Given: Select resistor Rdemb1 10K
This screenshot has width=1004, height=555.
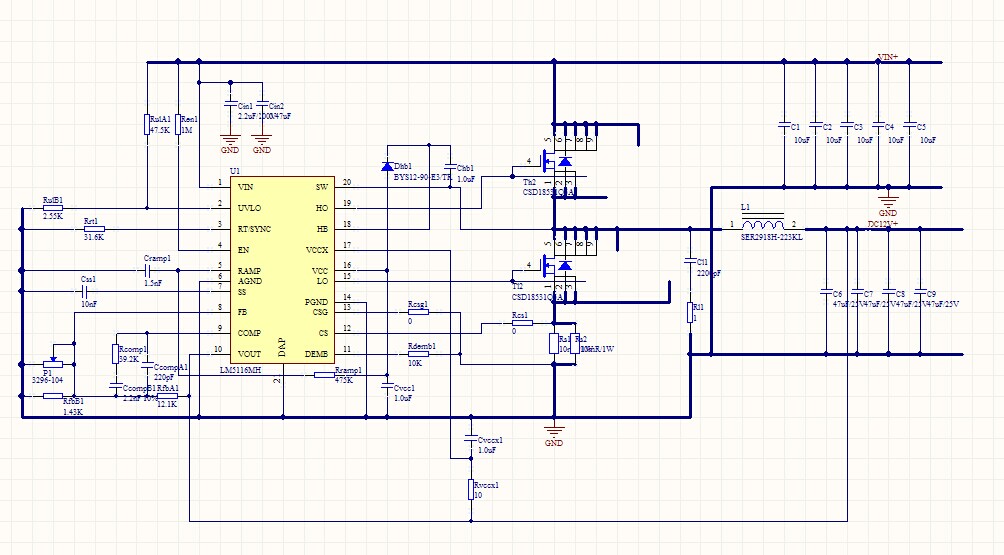Looking at the screenshot, I should coord(418,354).
